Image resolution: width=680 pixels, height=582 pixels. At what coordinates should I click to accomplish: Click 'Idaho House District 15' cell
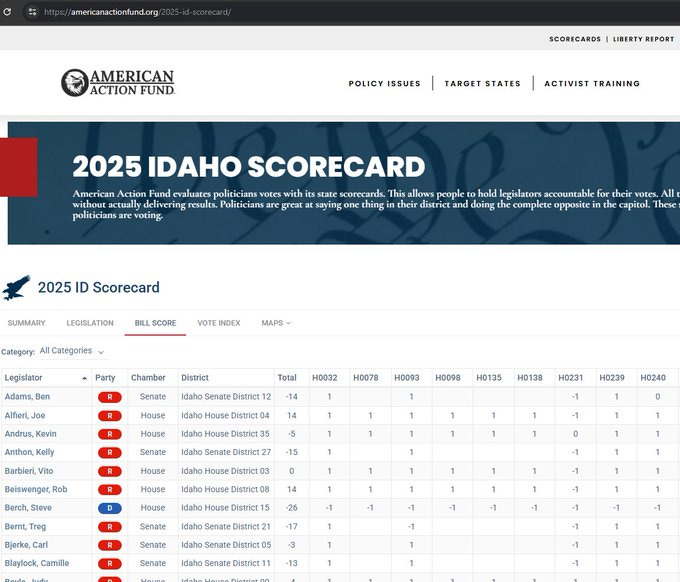click(x=225, y=507)
